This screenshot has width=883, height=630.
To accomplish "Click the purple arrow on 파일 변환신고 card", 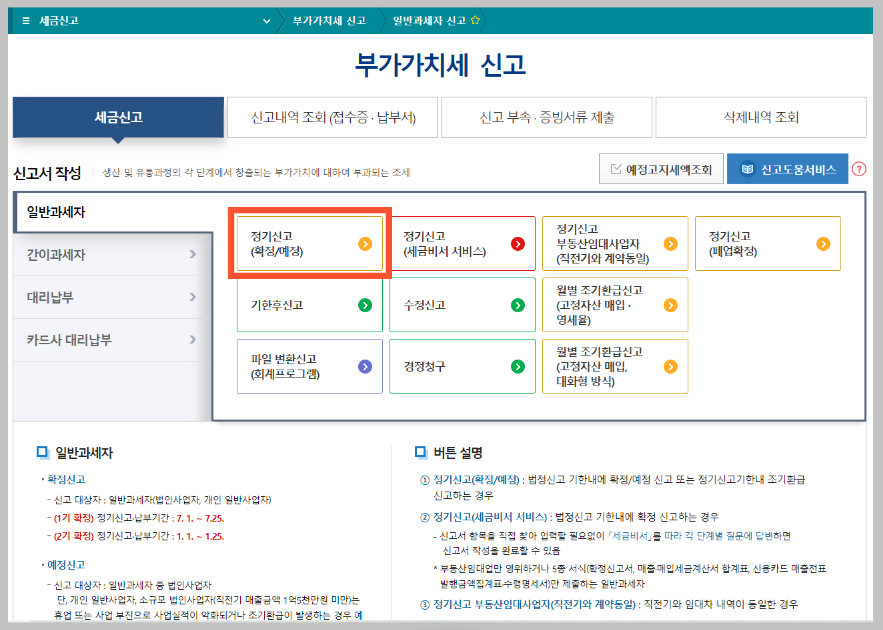I will (366, 366).
